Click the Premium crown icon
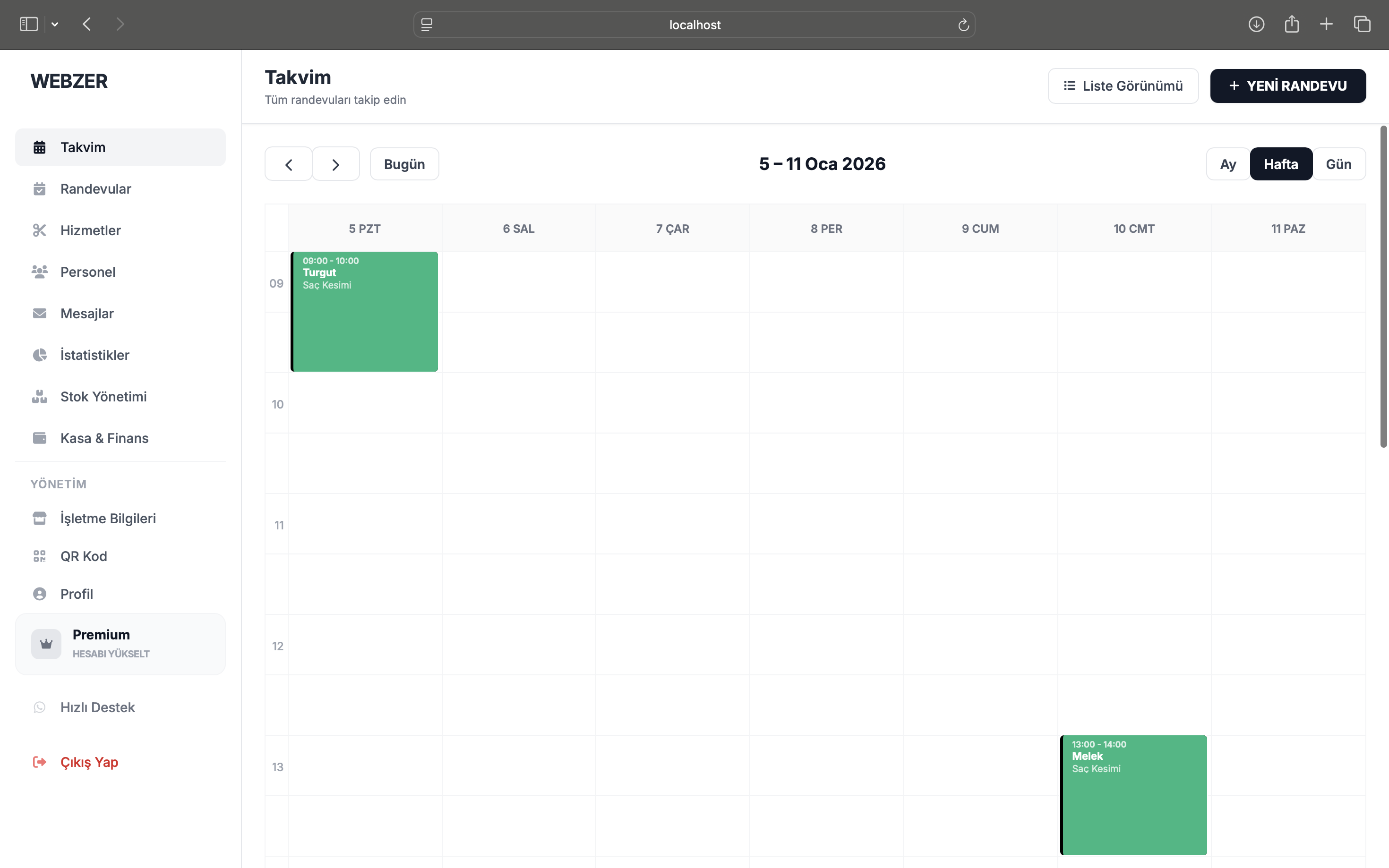The image size is (1389, 868). (46, 644)
